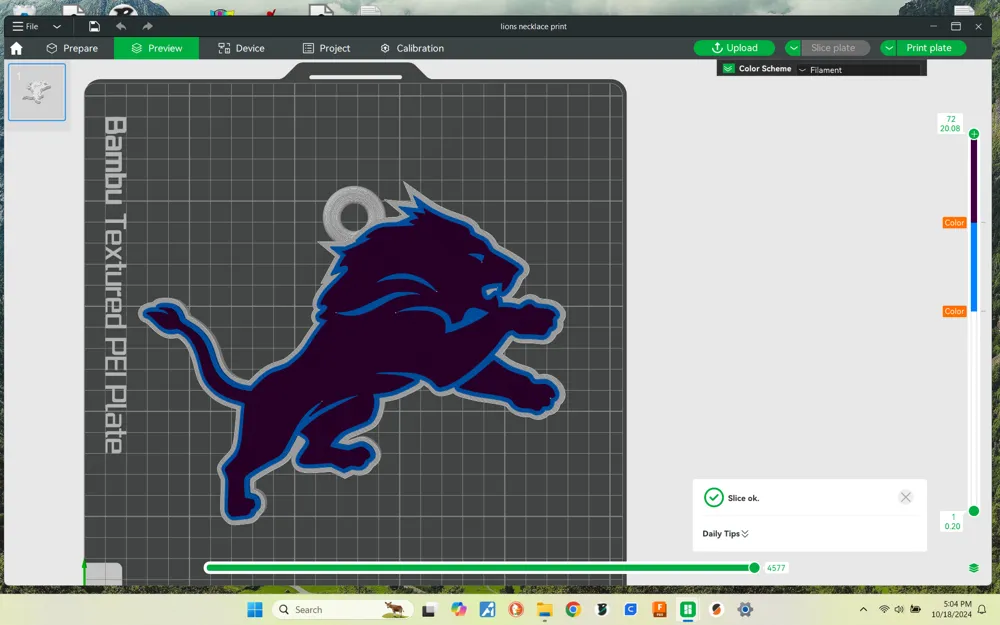
Task: Select the plate 1 thumbnail
Action: pos(37,92)
